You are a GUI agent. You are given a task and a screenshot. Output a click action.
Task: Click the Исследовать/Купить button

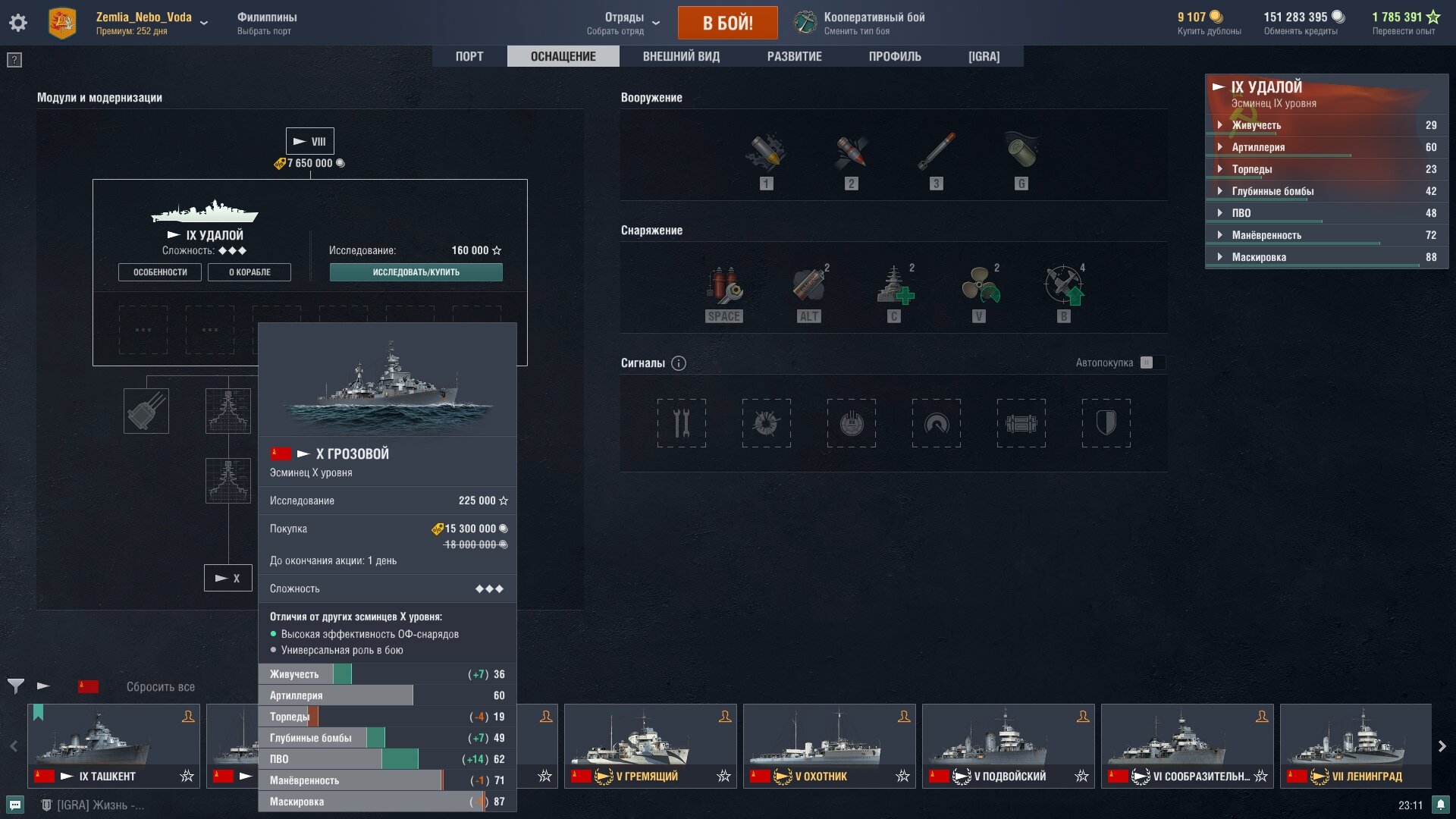click(x=416, y=272)
